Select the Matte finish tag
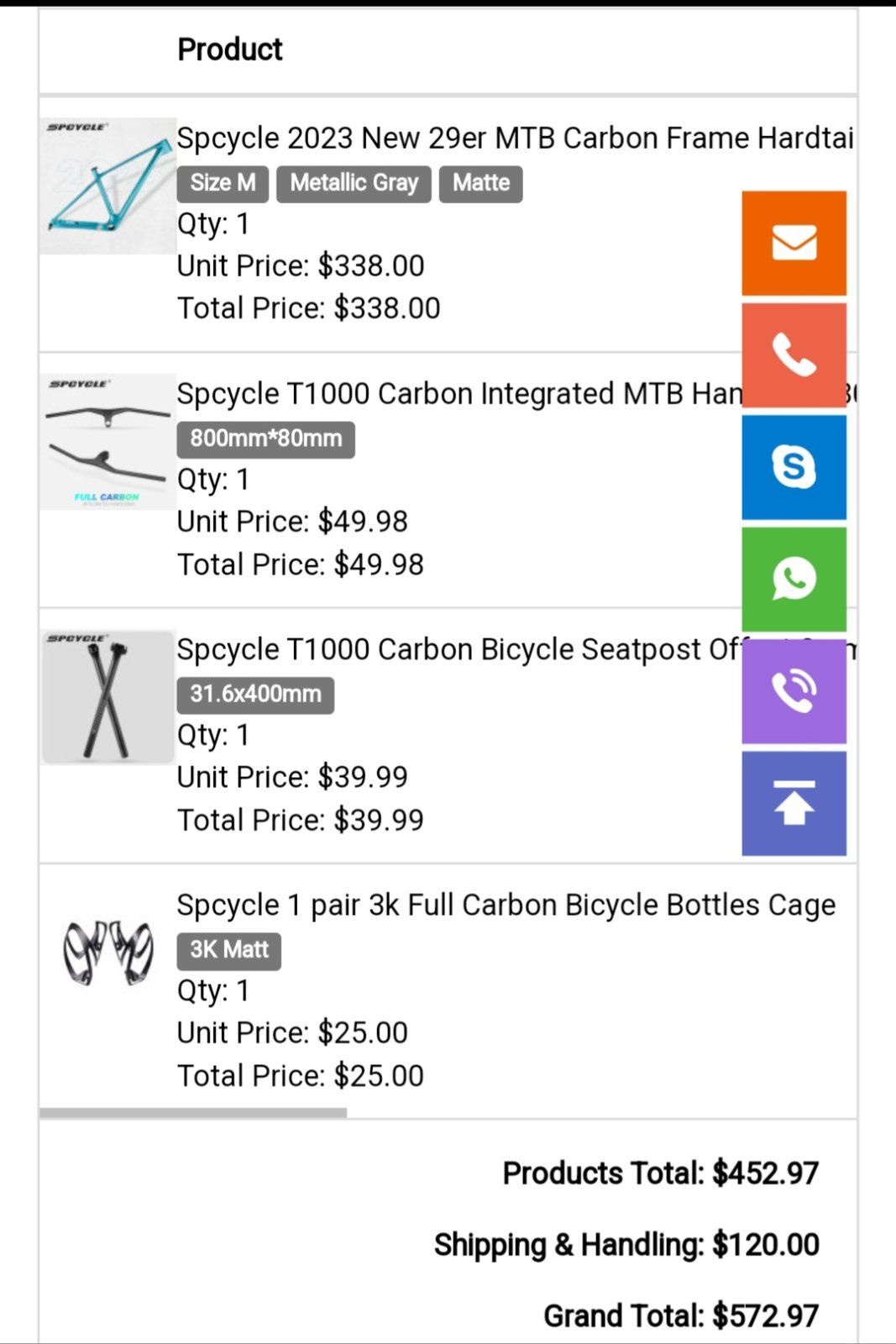Viewport: 896px width, 1344px height. (481, 183)
